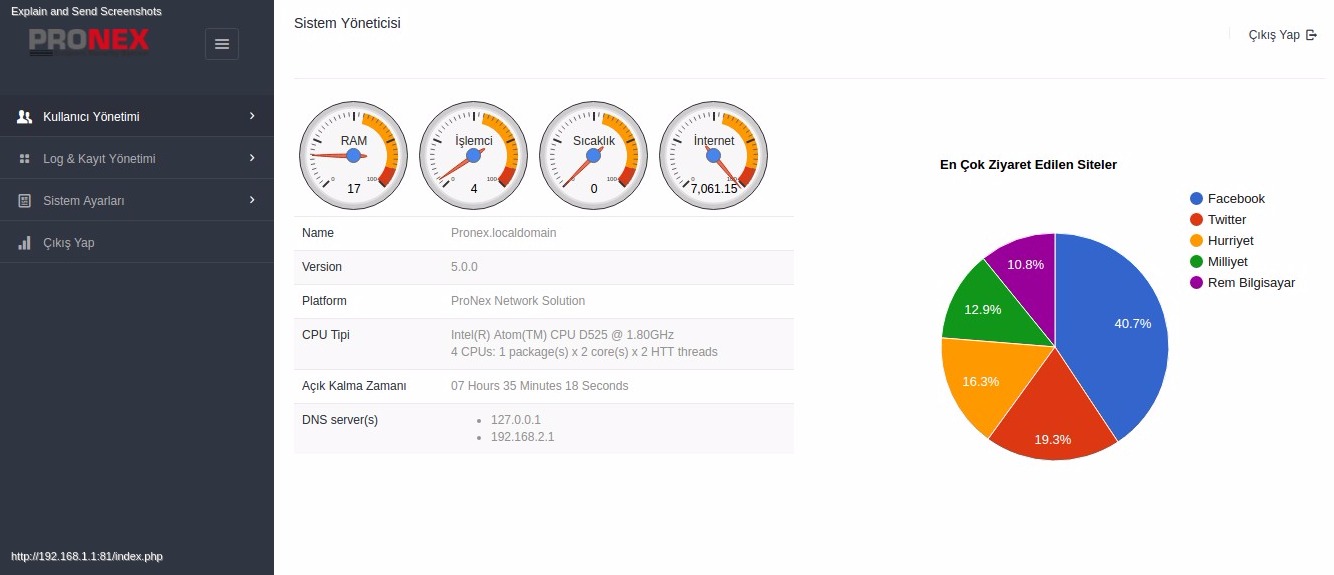Click the Version row label
This screenshot has height=575, width=1334.
pyautogui.click(x=322, y=267)
